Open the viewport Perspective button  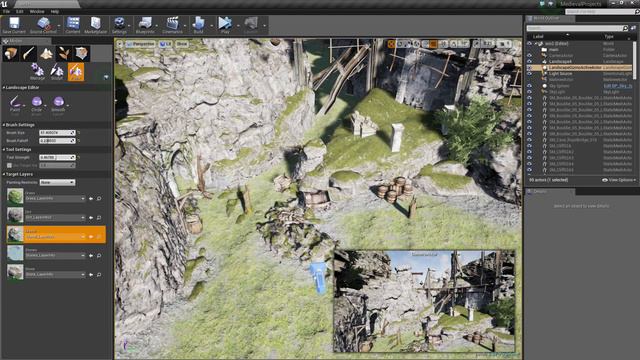[x=140, y=44]
